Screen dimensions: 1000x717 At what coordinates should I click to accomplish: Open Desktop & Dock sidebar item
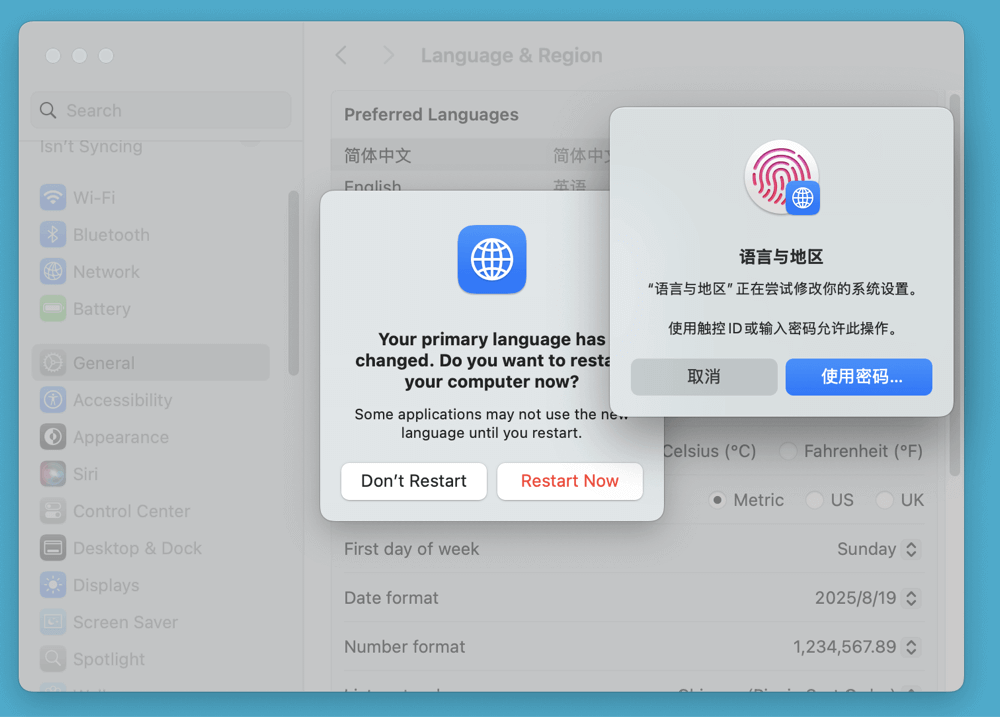[x=136, y=548]
